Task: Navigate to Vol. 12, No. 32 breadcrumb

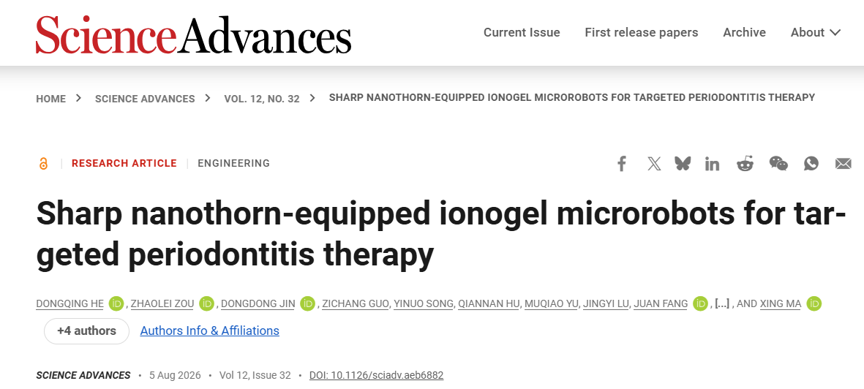Action: click(x=262, y=99)
